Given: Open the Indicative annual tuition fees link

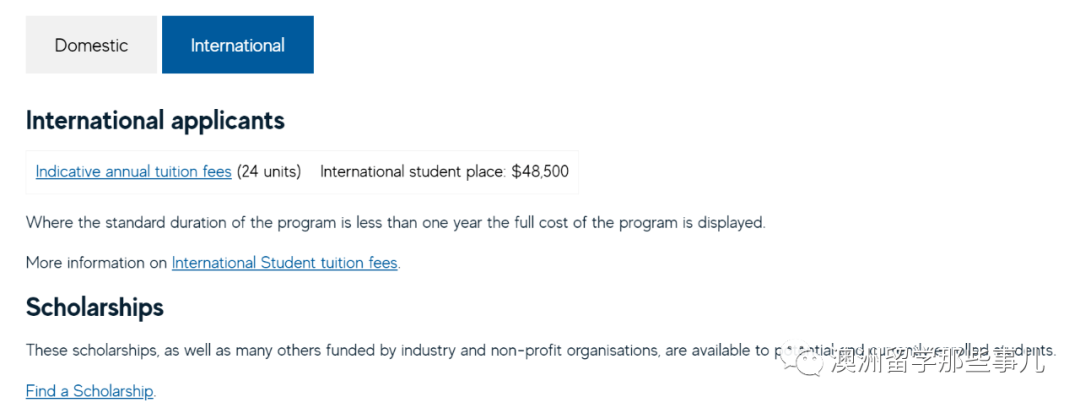Looking at the screenshot, I should [x=133, y=171].
